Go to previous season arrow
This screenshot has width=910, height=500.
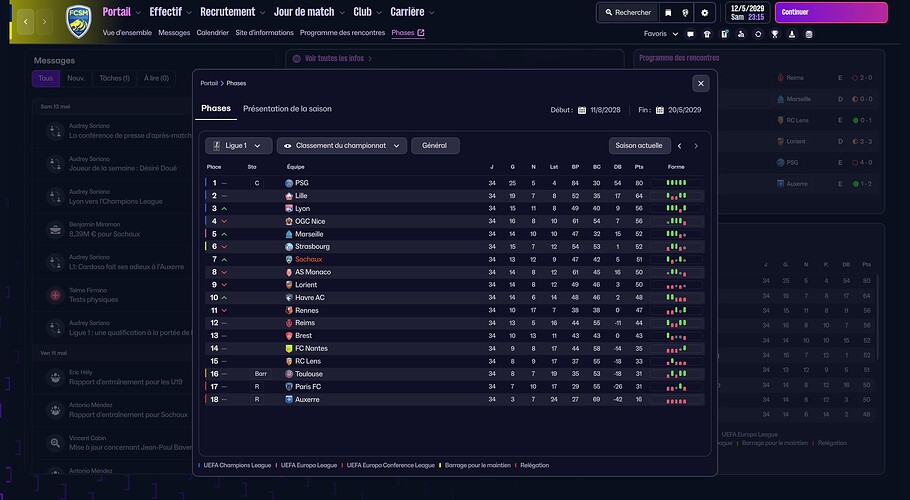pyautogui.click(x=680, y=146)
